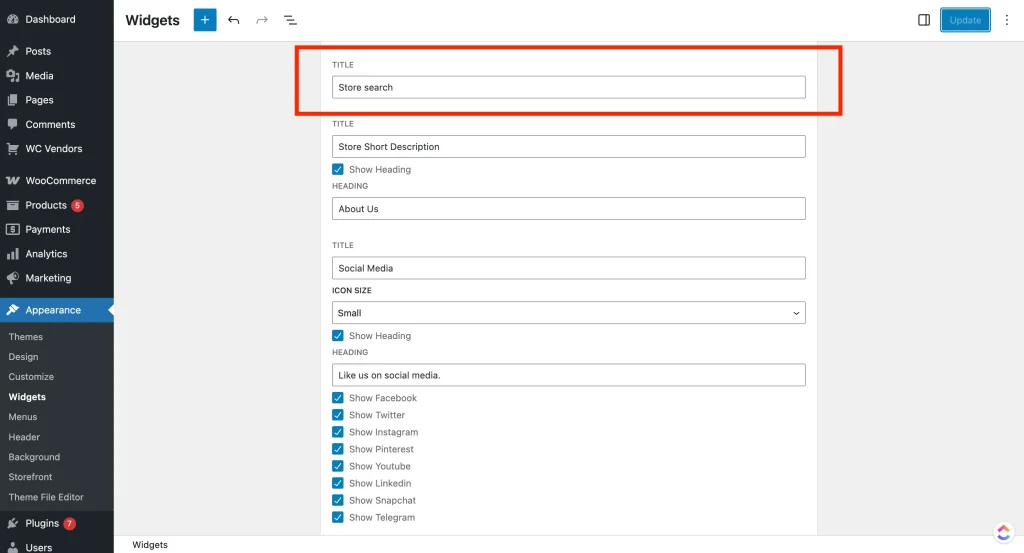The image size is (1024, 553).
Task: Open the List View icon
Action: click(290, 20)
